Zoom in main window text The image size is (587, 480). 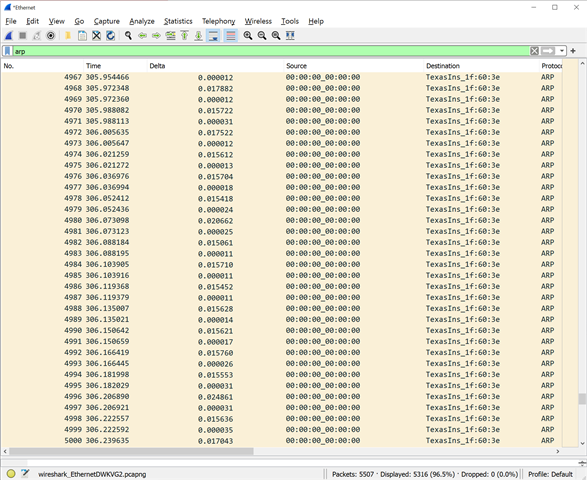pos(248,36)
